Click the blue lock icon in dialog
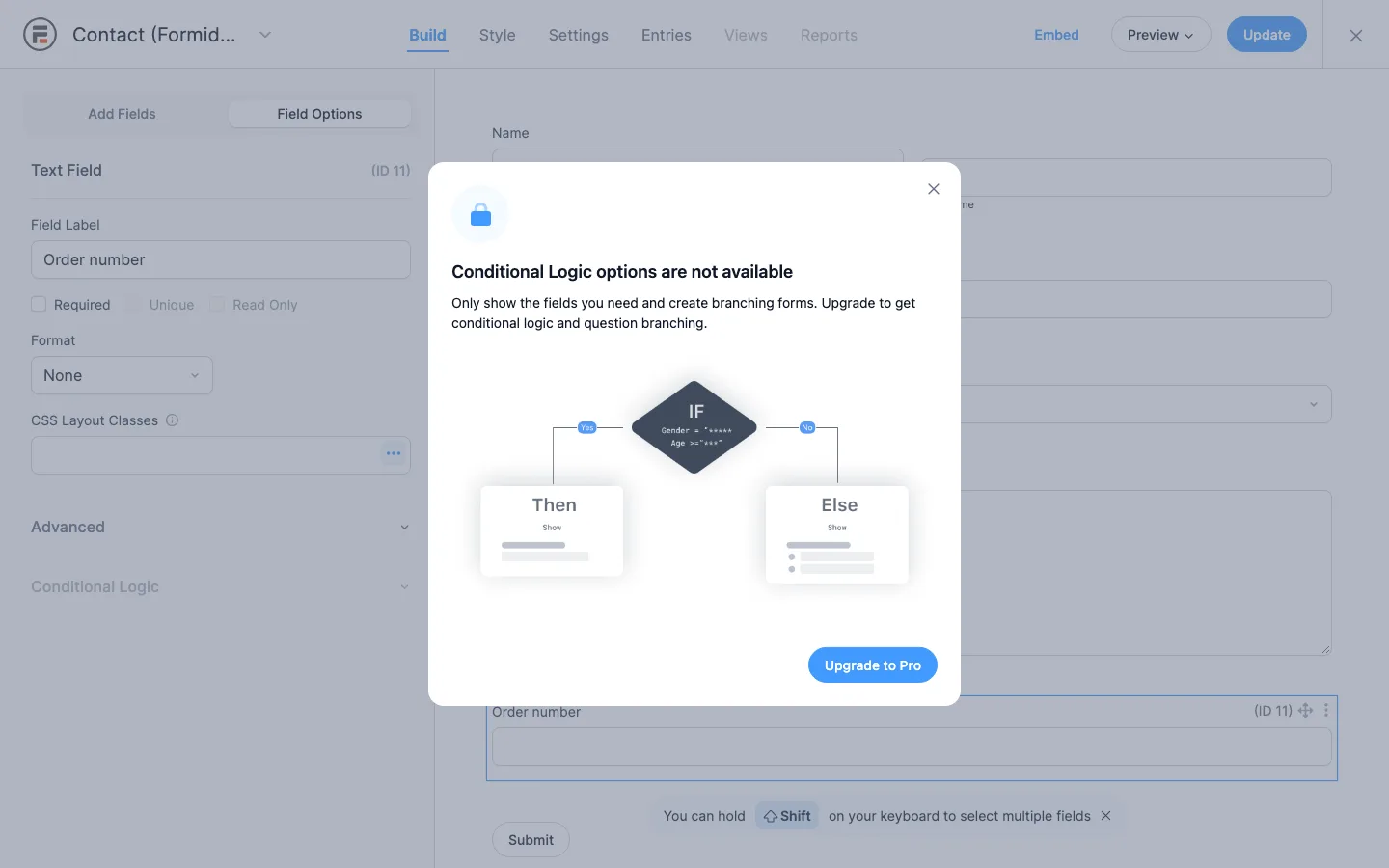 click(x=480, y=214)
